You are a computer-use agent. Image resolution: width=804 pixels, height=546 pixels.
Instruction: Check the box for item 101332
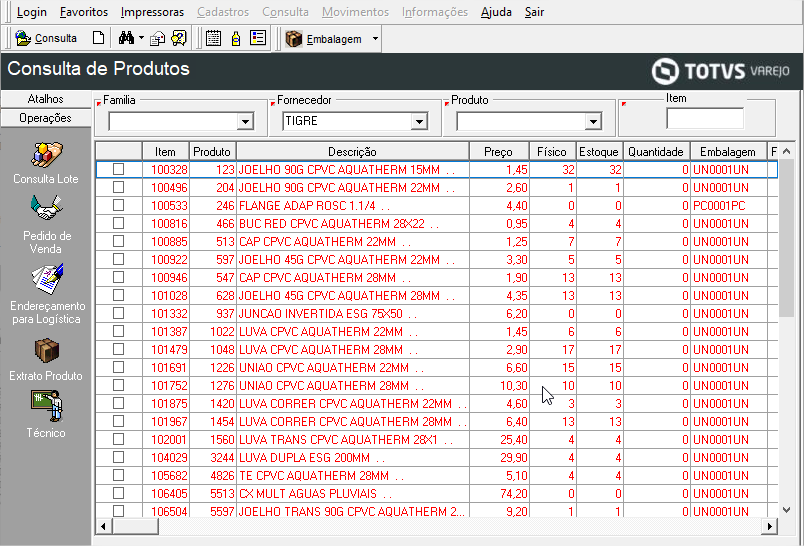(x=118, y=313)
